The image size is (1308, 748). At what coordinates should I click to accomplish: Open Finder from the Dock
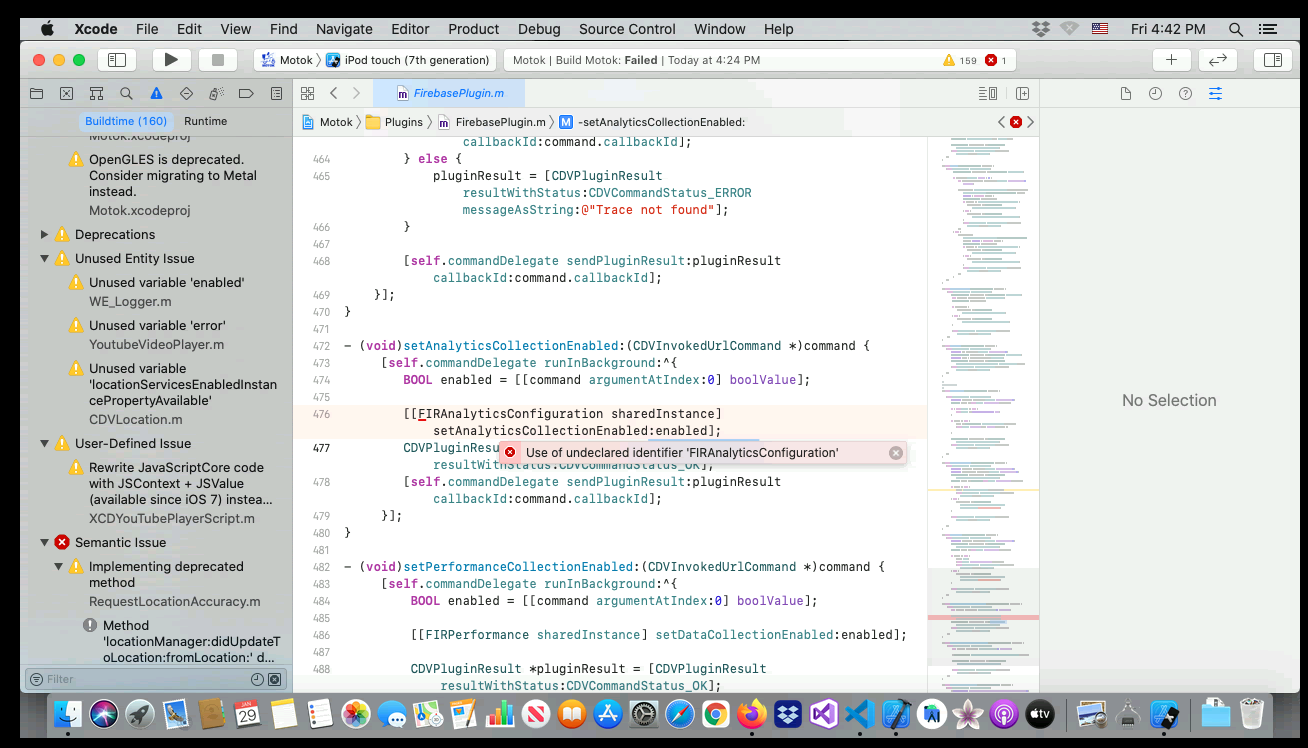[68, 714]
